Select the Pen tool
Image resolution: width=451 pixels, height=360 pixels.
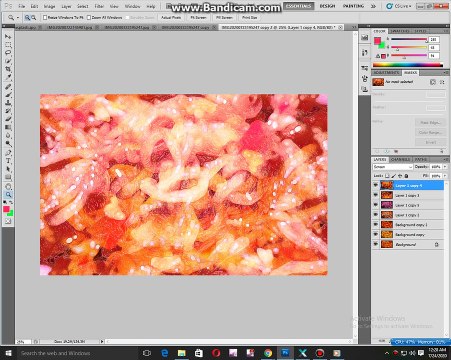[x=8, y=153]
